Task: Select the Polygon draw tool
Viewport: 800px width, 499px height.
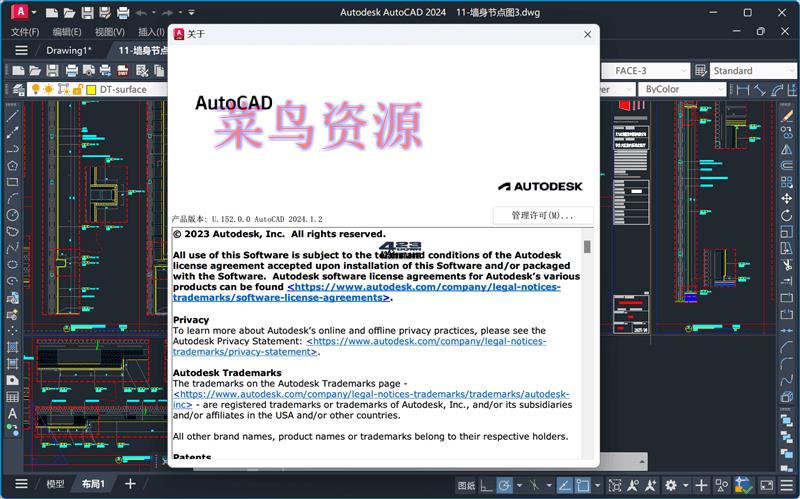Action: (13, 165)
